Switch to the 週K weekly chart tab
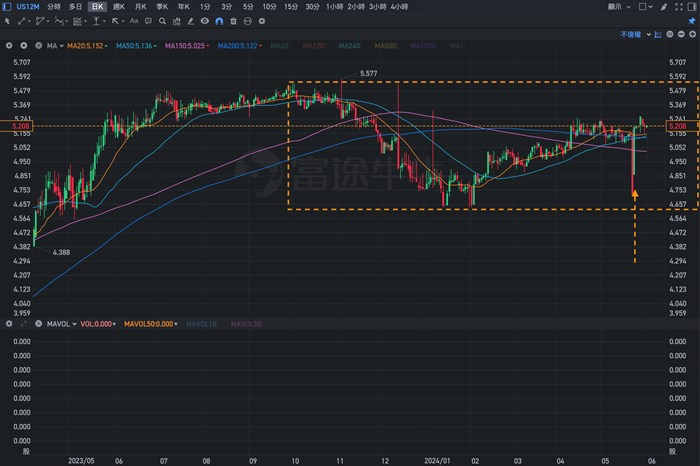700x466 pixels. [x=120, y=6]
